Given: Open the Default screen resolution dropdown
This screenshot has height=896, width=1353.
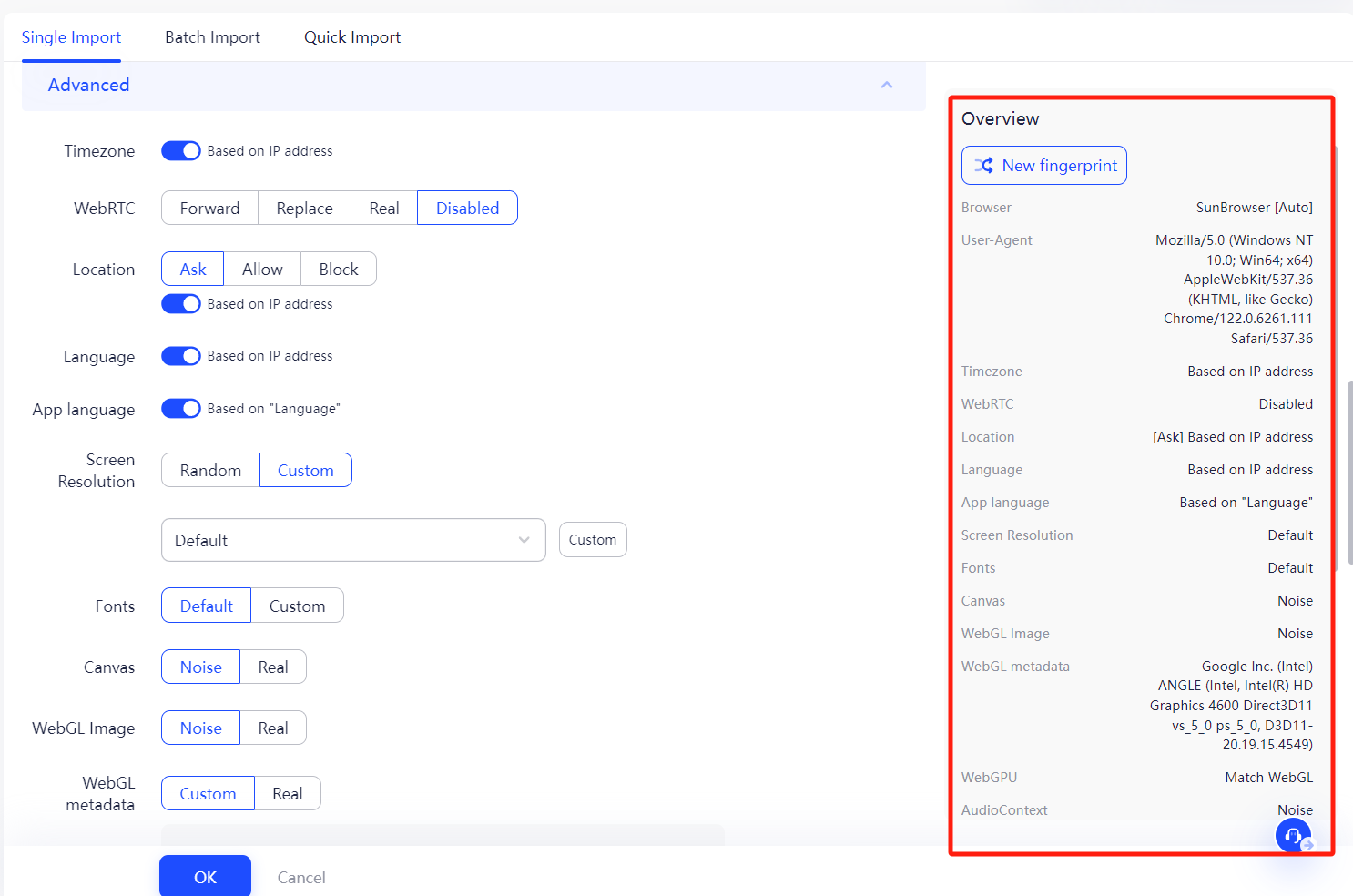Looking at the screenshot, I should [x=353, y=540].
